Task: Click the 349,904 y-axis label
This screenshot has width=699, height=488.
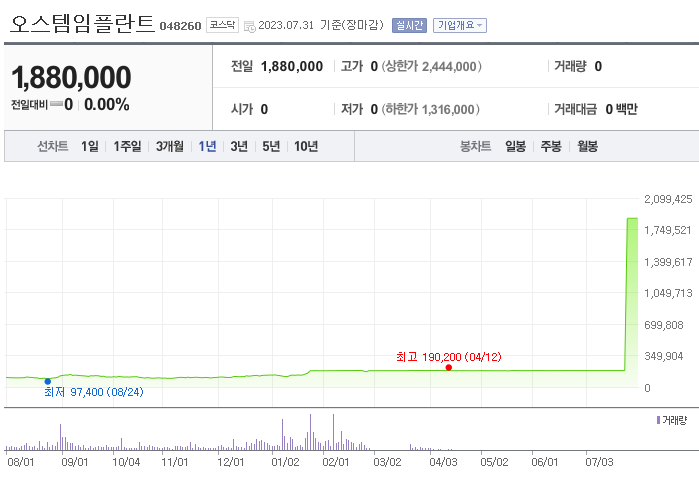Action: tap(663, 356)
